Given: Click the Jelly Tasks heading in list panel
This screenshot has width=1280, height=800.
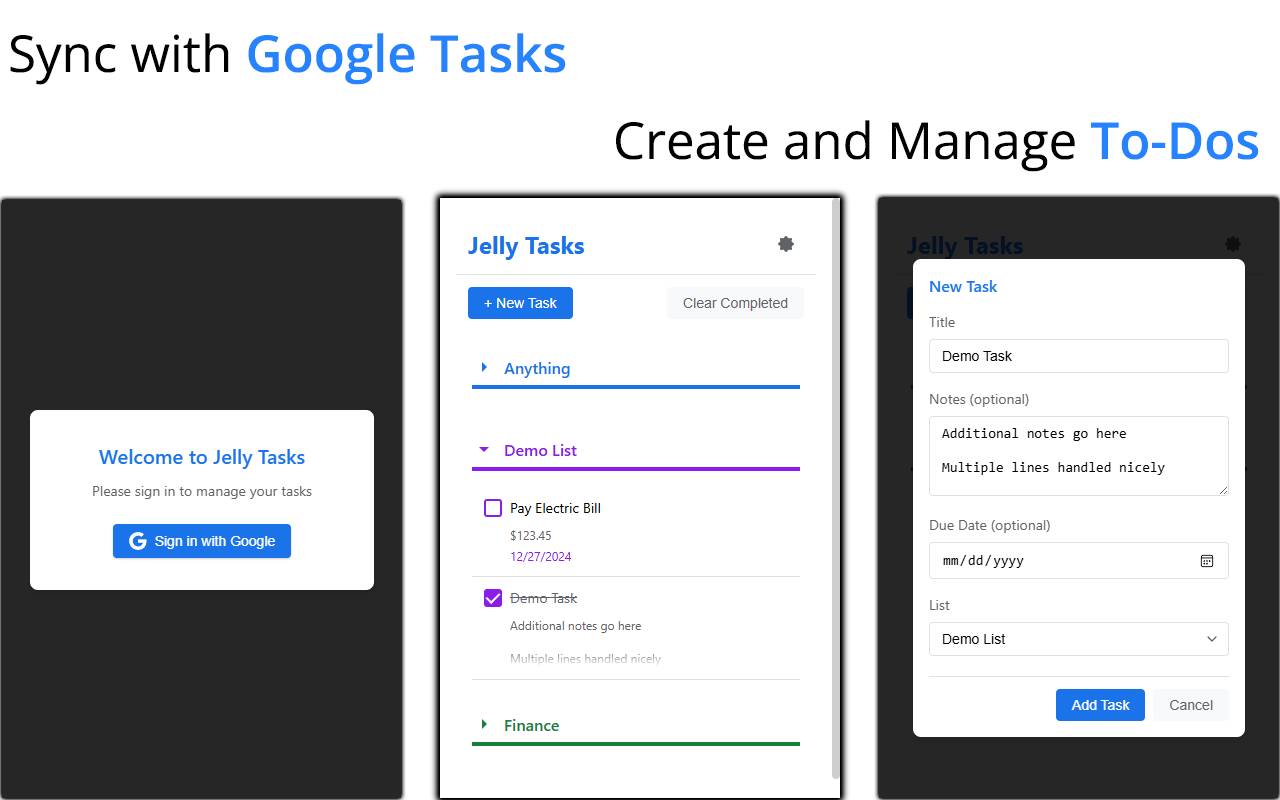Looking at the screenshot, I should 526,246.
